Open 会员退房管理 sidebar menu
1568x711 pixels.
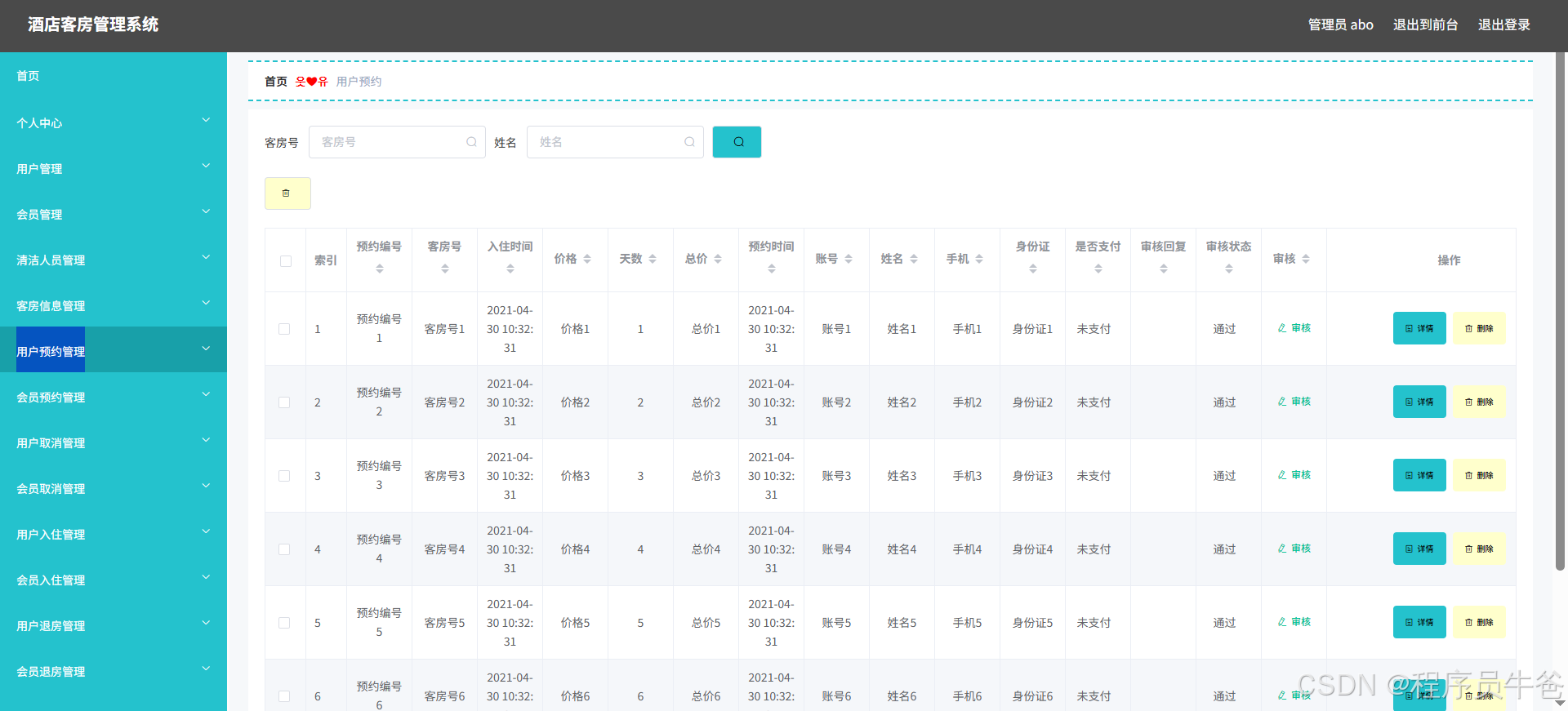(114, 672)
